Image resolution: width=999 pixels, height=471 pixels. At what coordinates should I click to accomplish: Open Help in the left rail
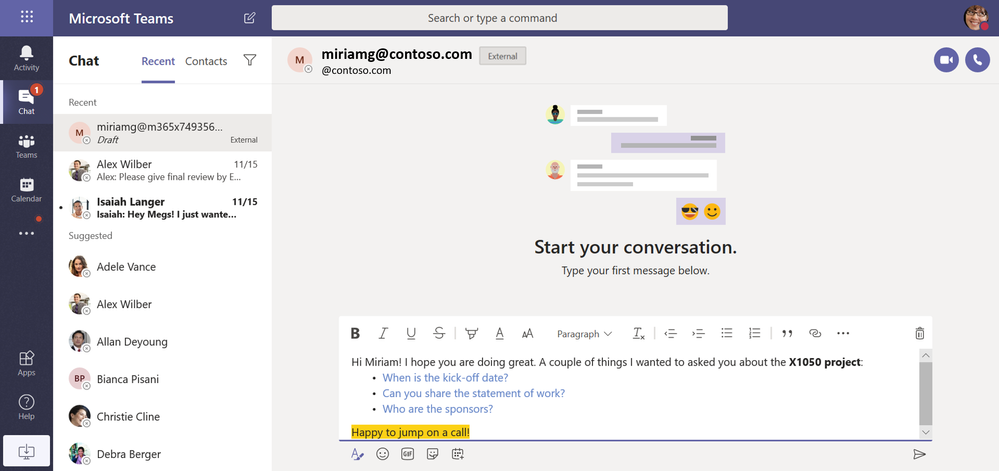click(x=26, y=407)
